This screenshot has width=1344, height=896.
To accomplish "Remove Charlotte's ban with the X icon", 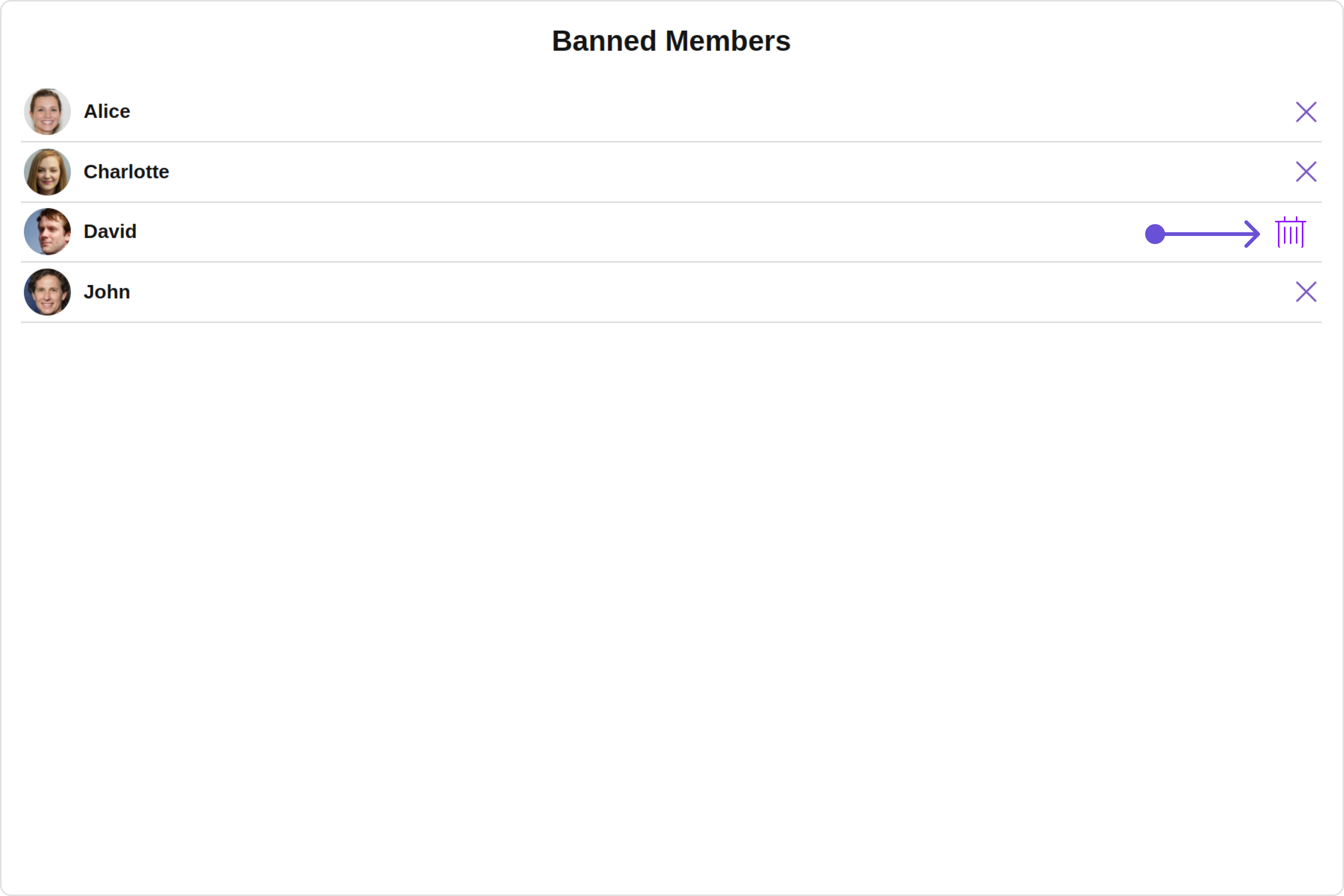I will click(1306, 171).
